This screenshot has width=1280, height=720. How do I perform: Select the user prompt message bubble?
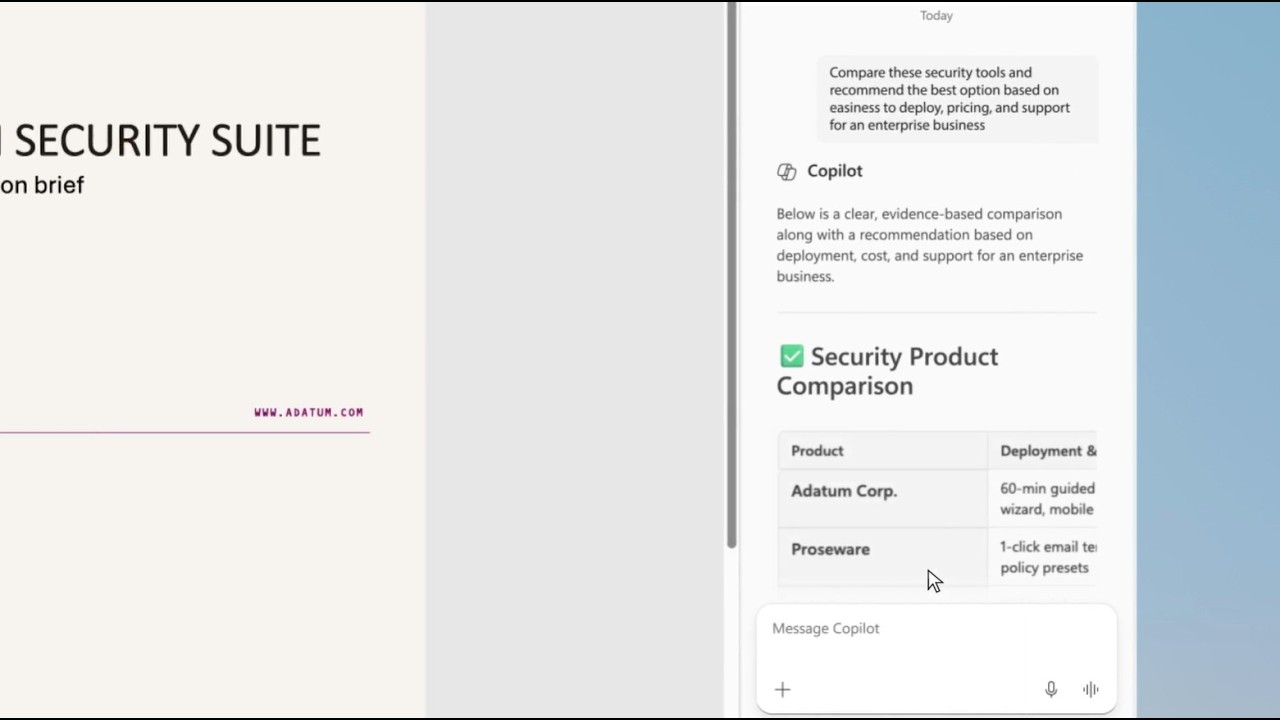coord(957,98)
